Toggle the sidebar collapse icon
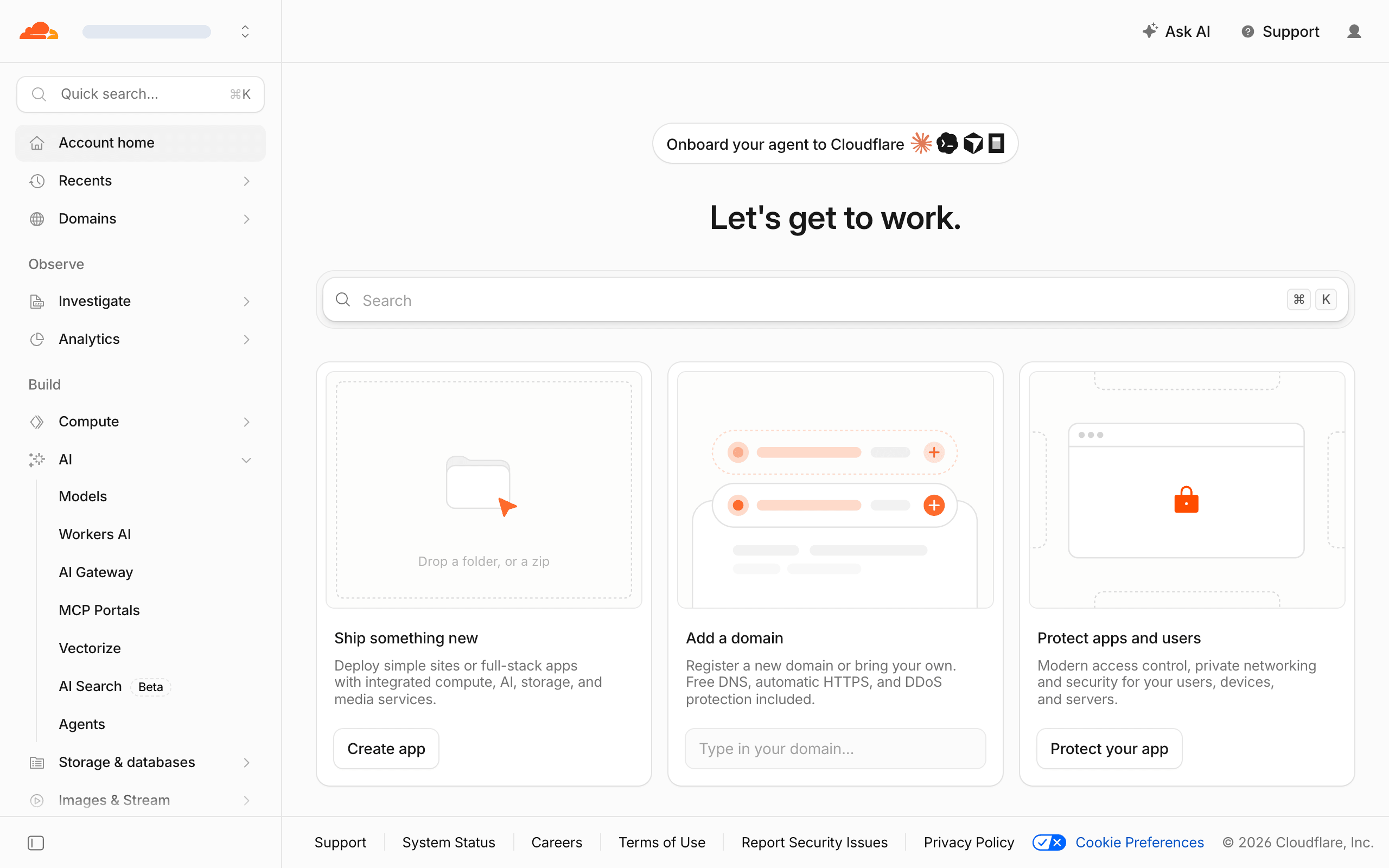 point(36,843)
